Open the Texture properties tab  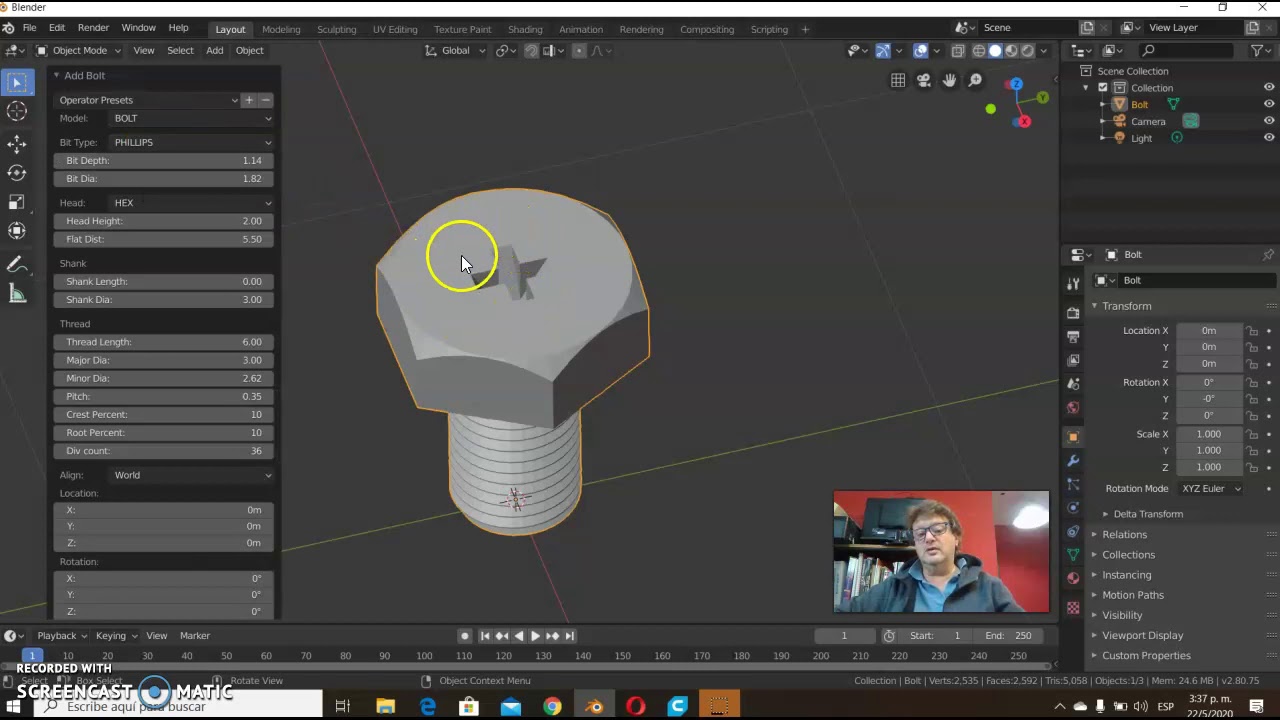tap(1073, 607)
